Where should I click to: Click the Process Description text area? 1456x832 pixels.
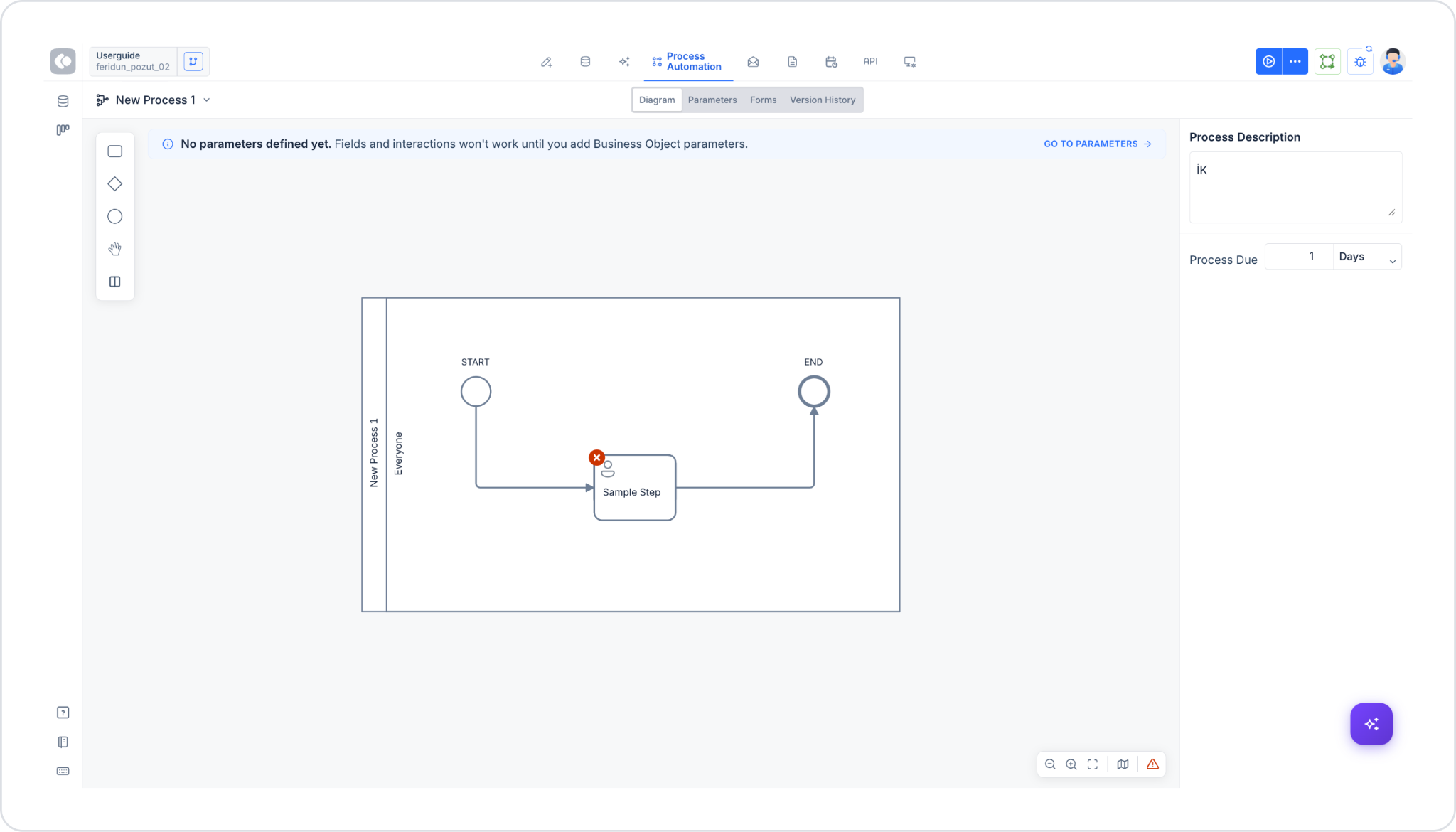(1295, 187)
